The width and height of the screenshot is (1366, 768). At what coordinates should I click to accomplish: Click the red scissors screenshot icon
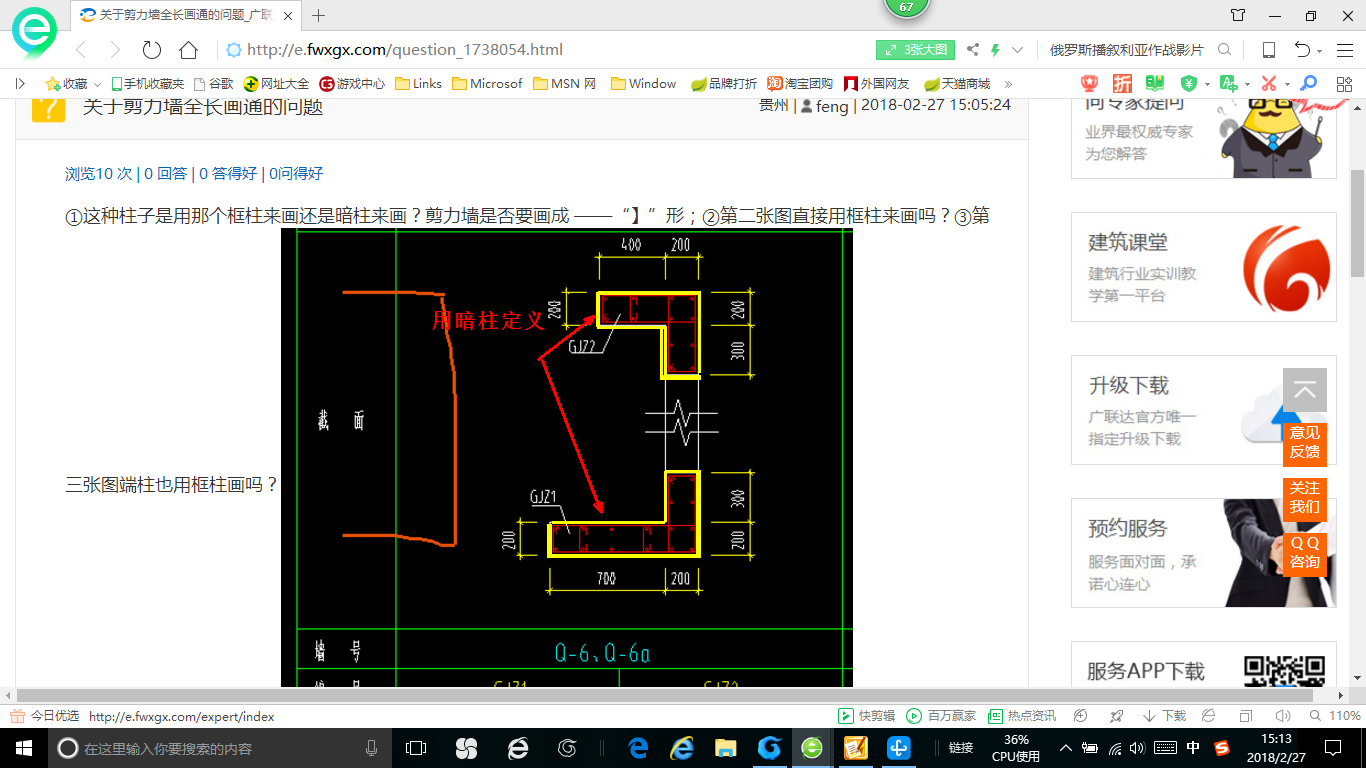tap(1268, 83)
